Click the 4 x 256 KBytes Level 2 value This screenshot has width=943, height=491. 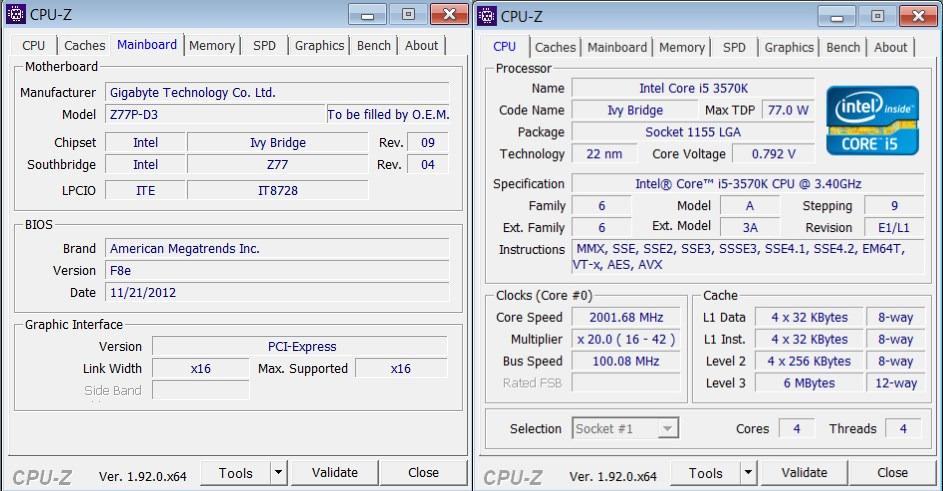[809, 361]
